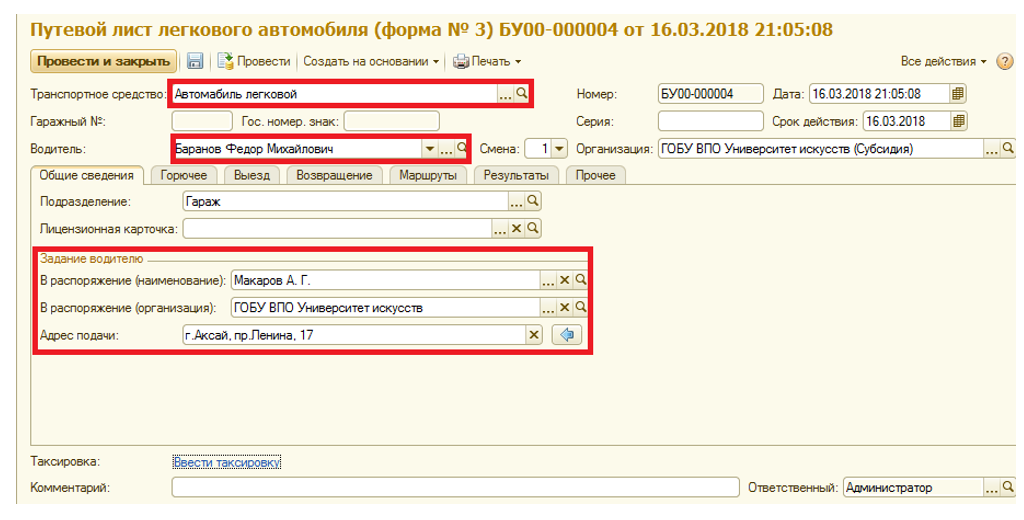The image size is (1024, 520).
Task: Click ellipsis button in Водитель field
Action: coord(446,150)
